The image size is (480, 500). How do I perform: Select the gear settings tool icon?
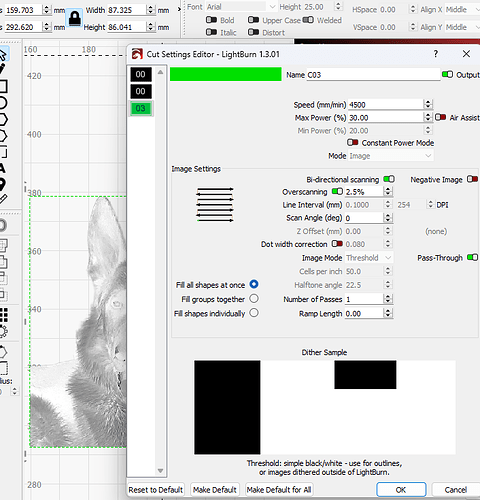click(x=3, y=332)
